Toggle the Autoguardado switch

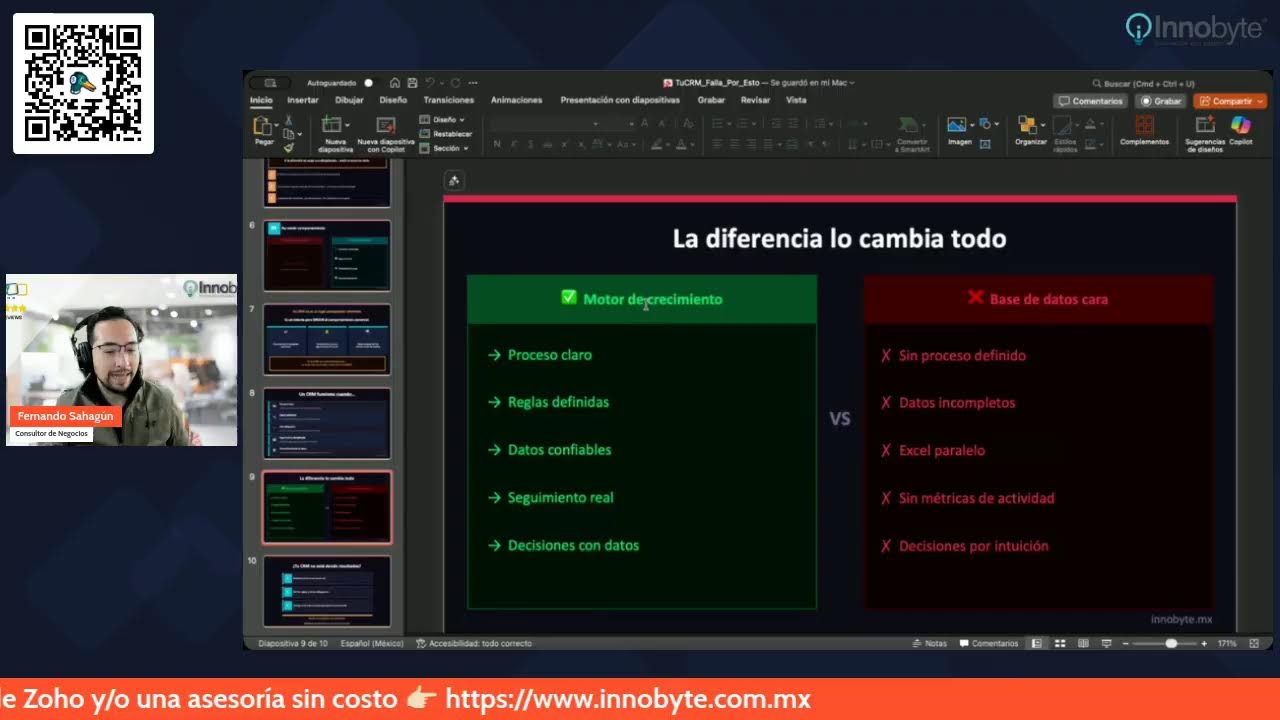click(367, 83)
